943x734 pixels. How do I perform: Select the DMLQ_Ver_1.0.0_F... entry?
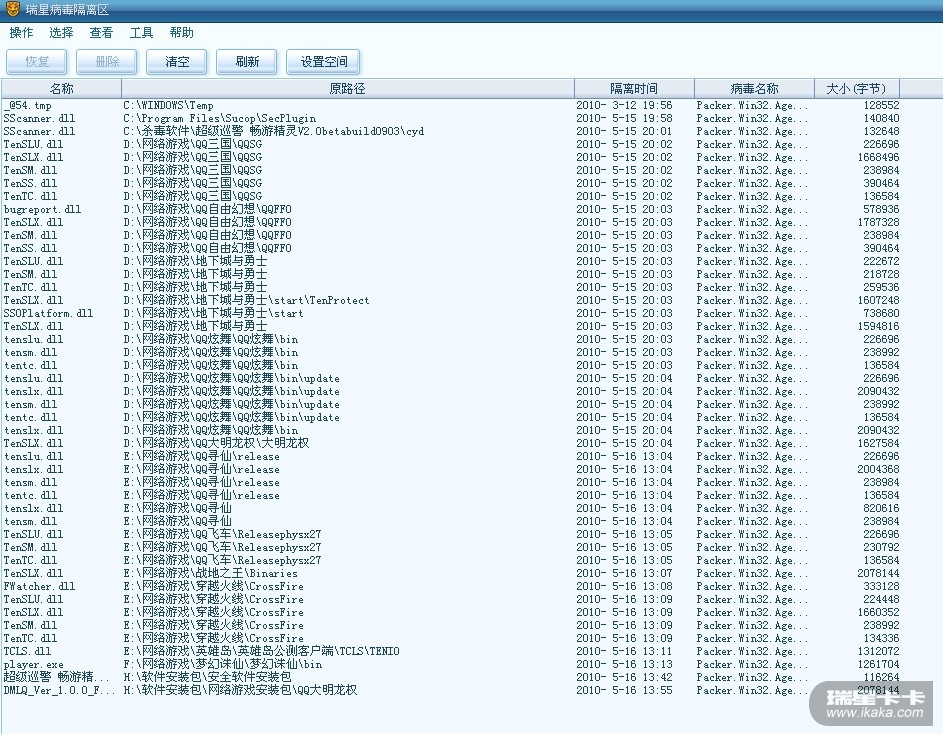(59, 690)
